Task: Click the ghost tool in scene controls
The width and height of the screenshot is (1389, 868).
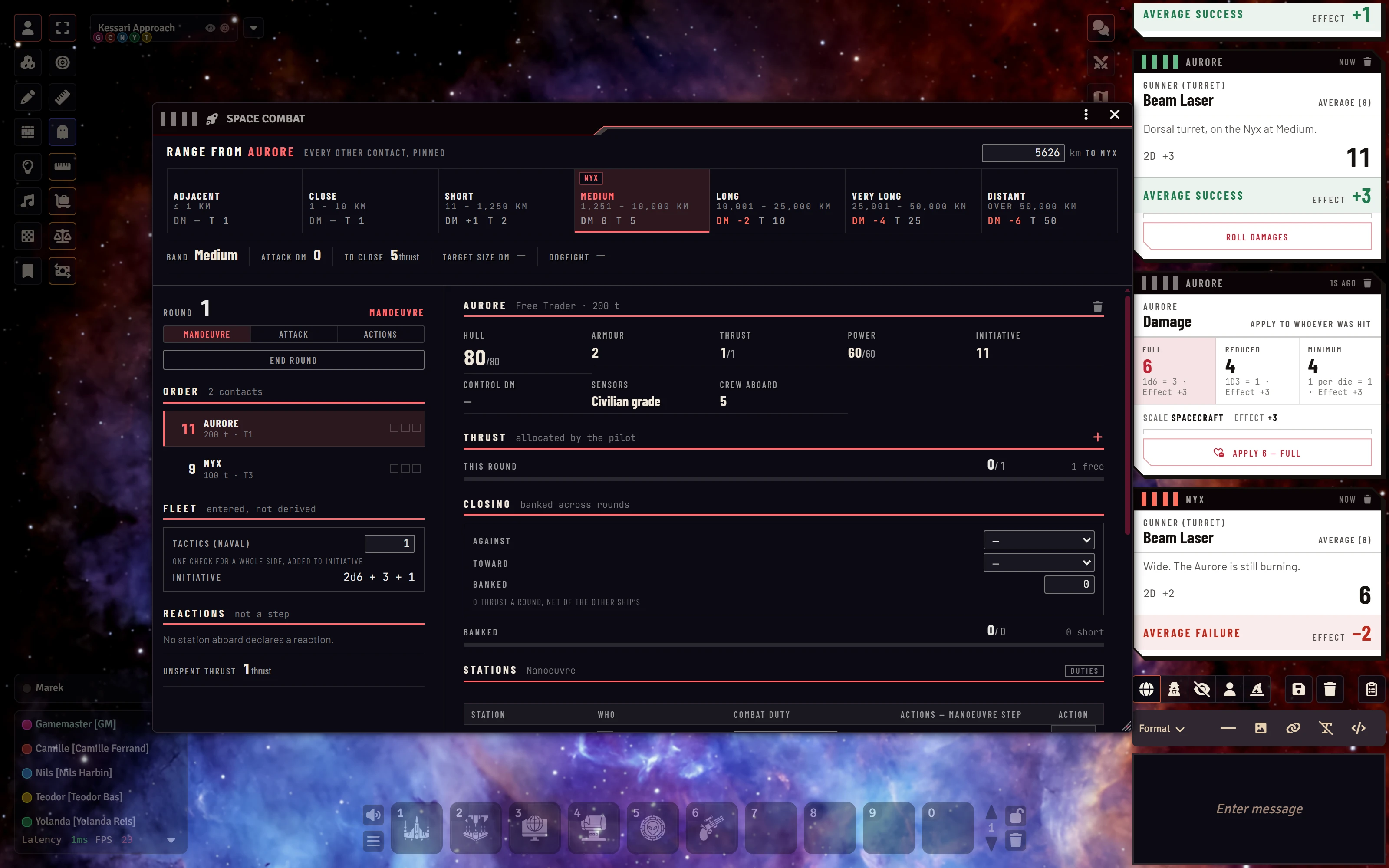Action: pyautogui.click(x=63, y=132)
